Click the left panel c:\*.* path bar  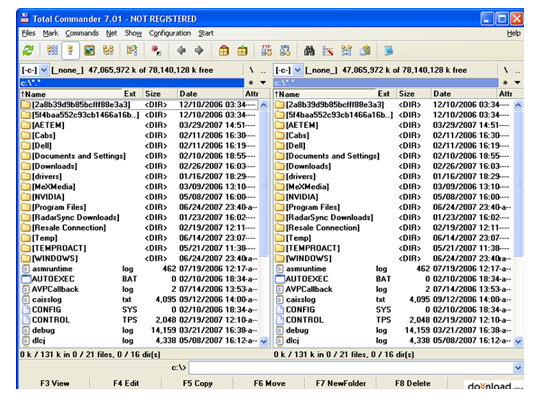coord(131,83)
